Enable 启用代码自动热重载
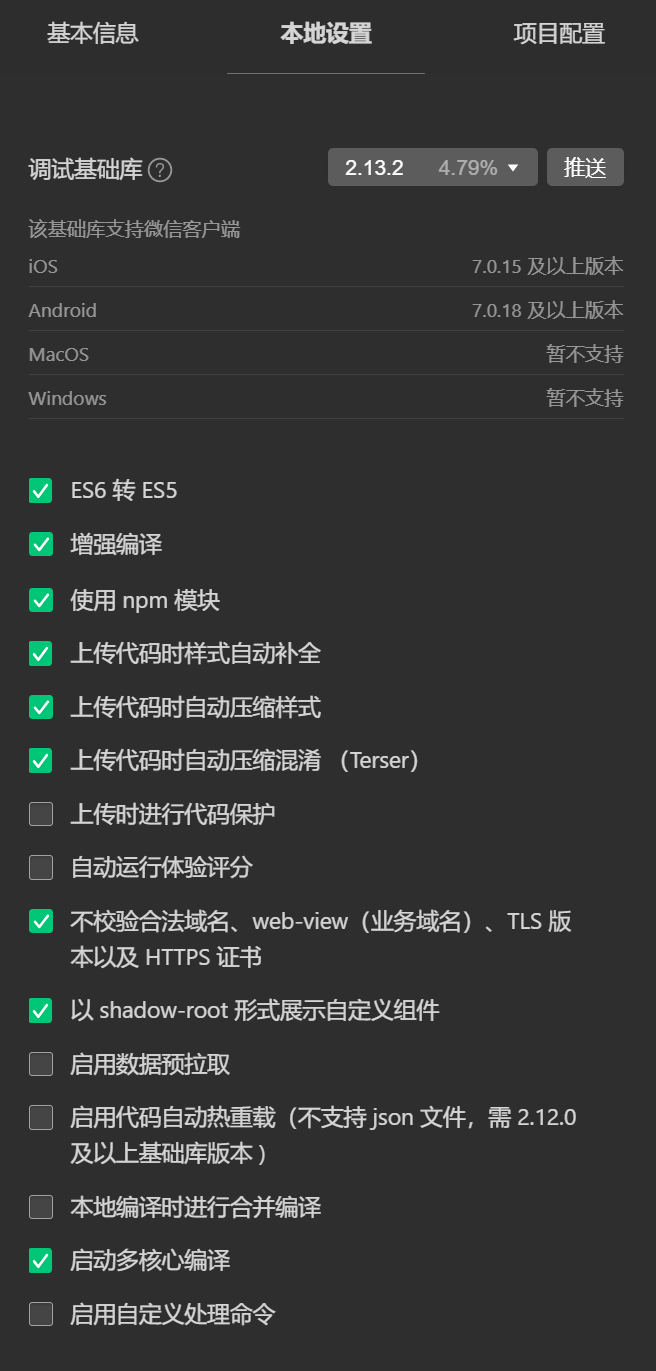Viewport: 656px width, 1371px height. click(x=40, y=1117)
